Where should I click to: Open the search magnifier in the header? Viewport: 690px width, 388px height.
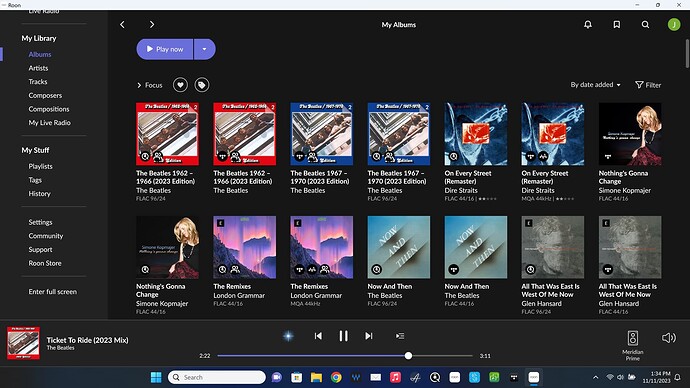pos(645,25)
